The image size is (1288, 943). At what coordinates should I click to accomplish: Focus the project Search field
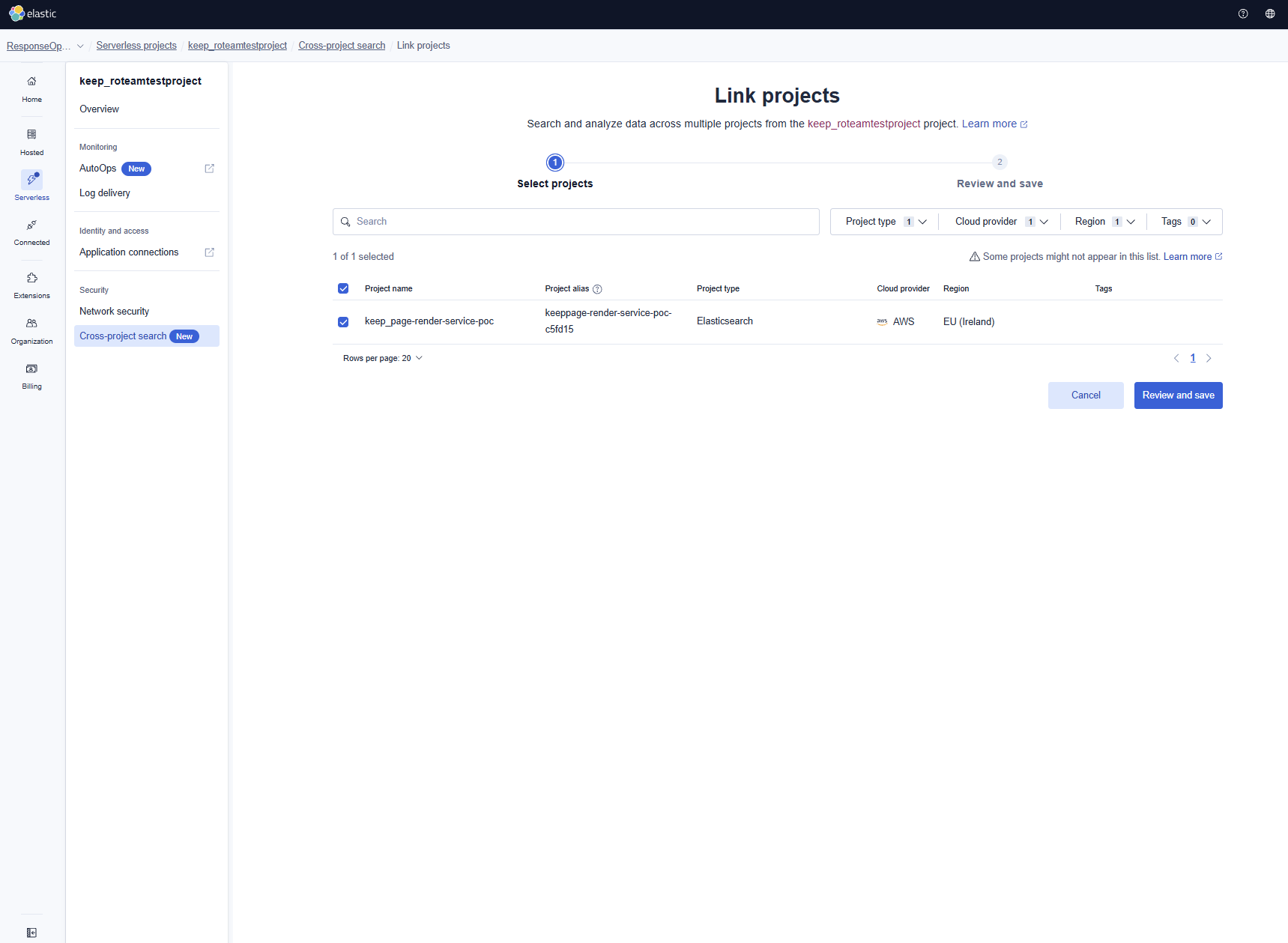pyautogui.click(x=575, y=222)
